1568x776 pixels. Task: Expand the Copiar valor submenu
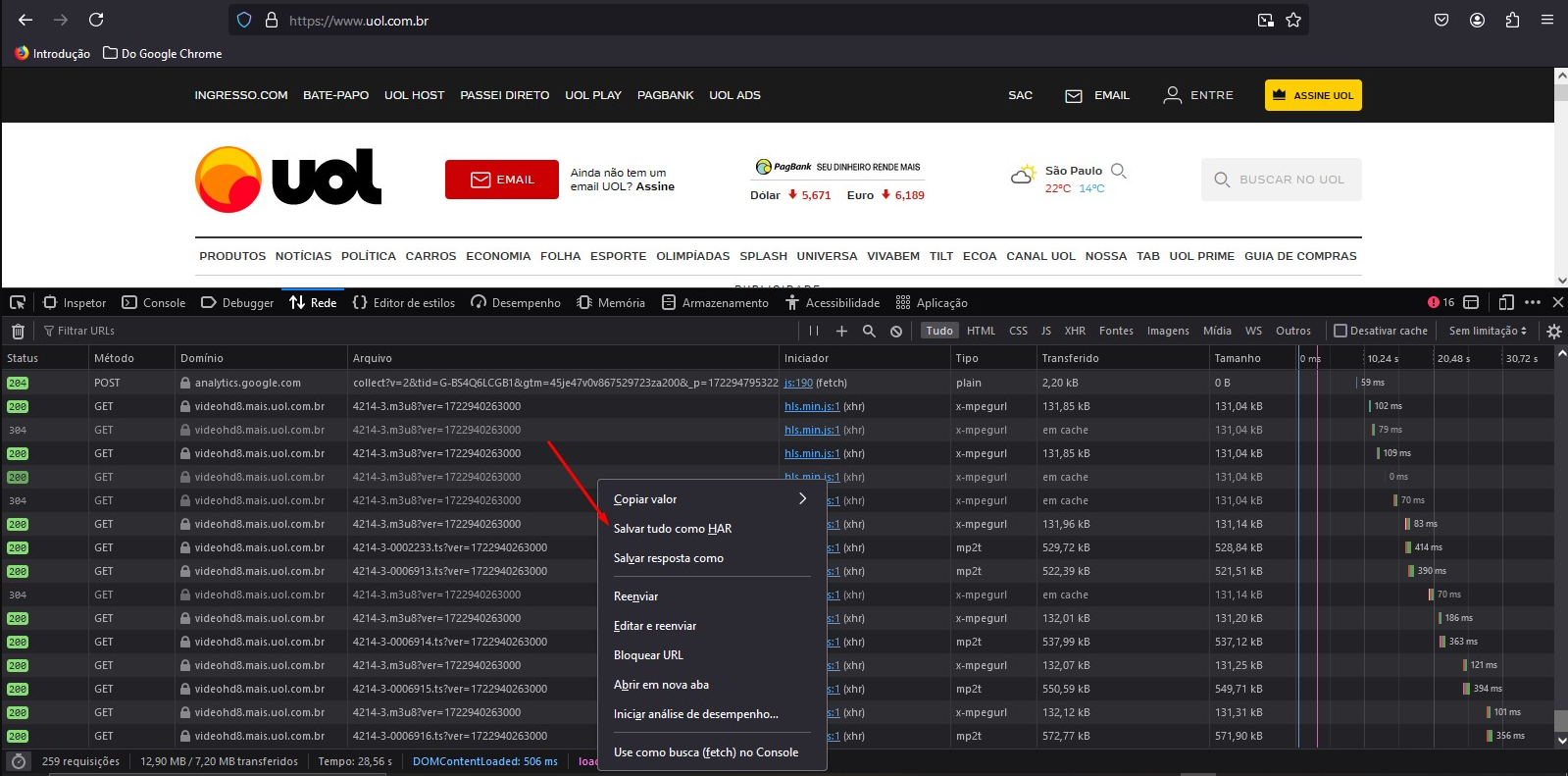click(x=712, y=499)
